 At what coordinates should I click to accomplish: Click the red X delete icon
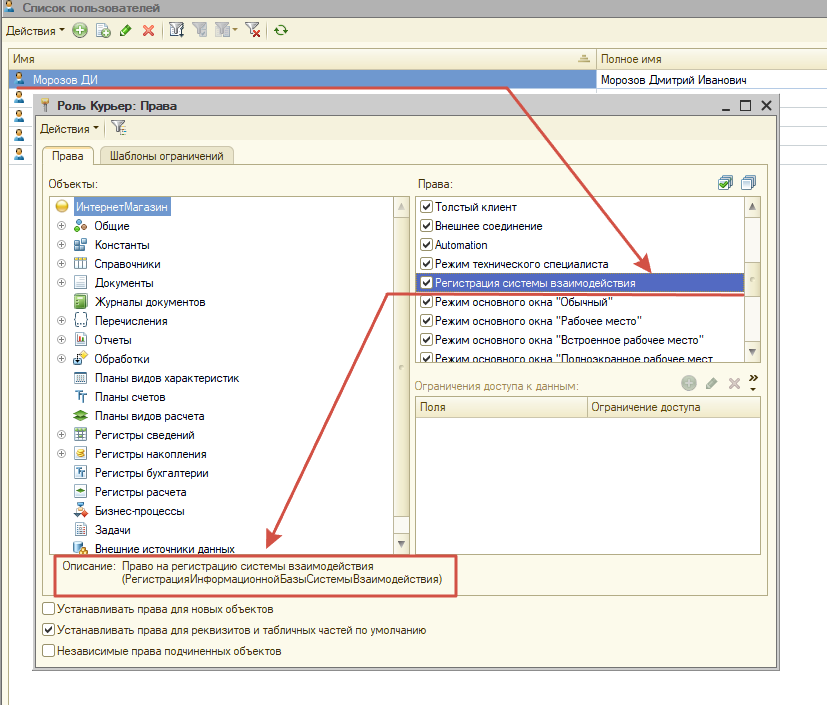click(148, 31)
